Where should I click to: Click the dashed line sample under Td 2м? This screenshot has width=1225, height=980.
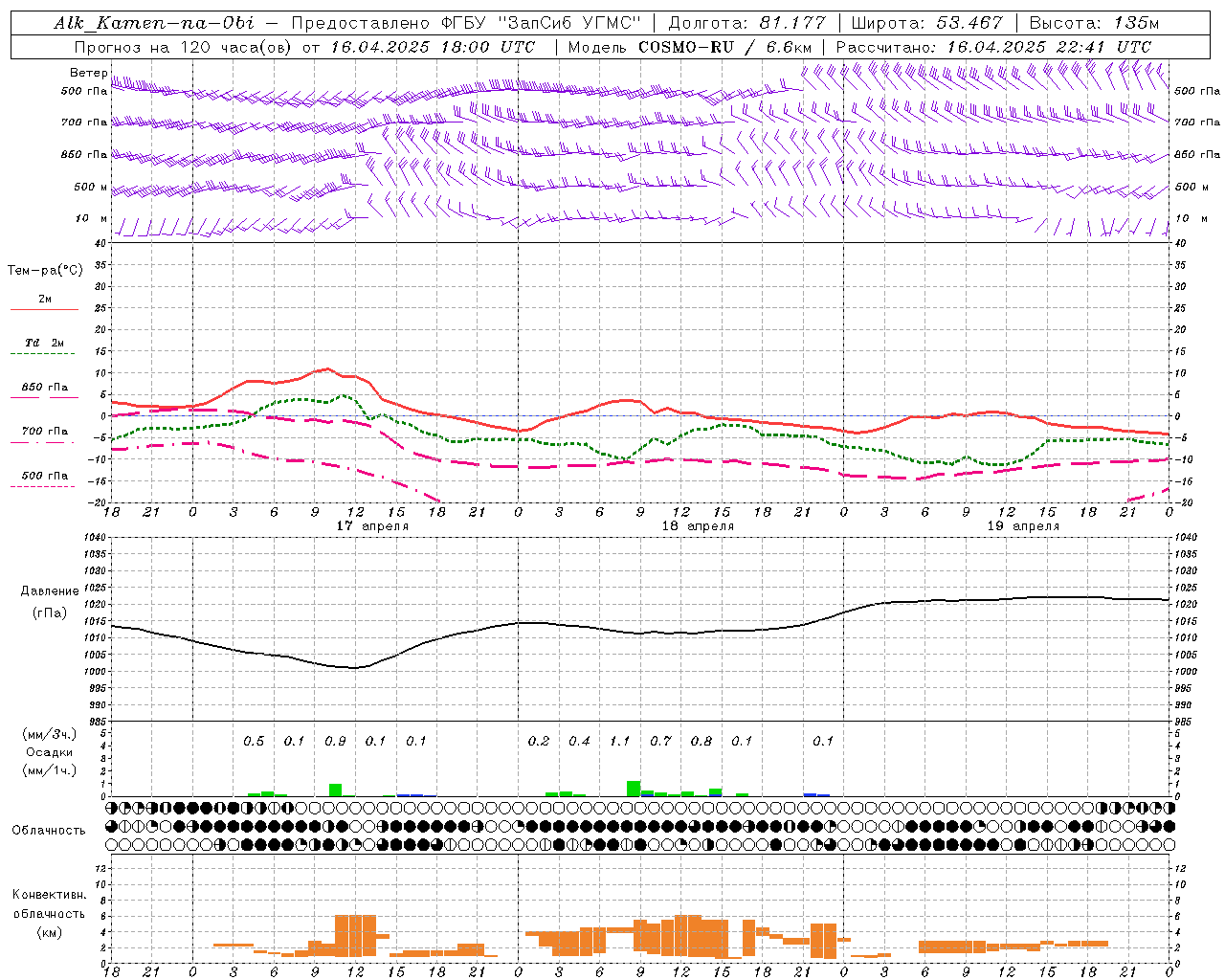[43, 354]
